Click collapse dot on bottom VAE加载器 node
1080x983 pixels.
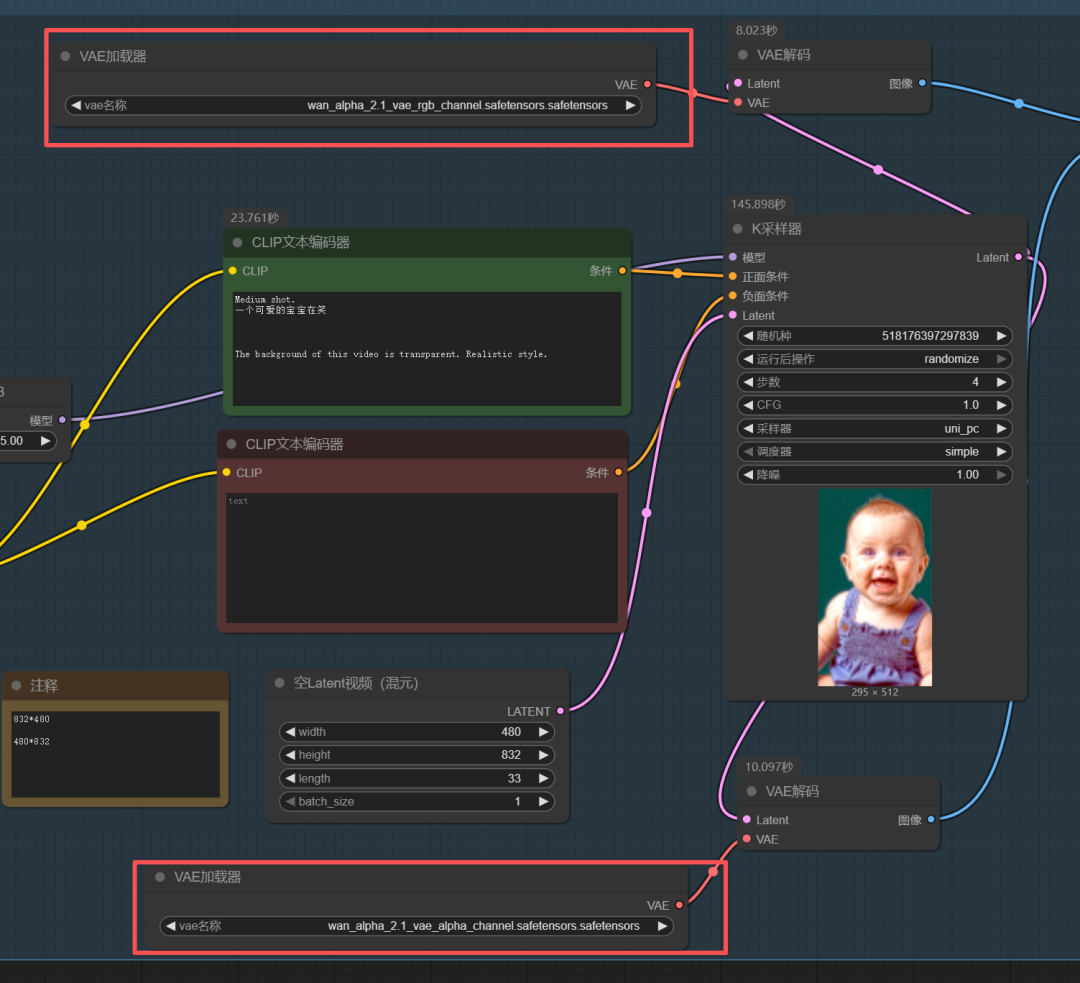pos(160,877)
